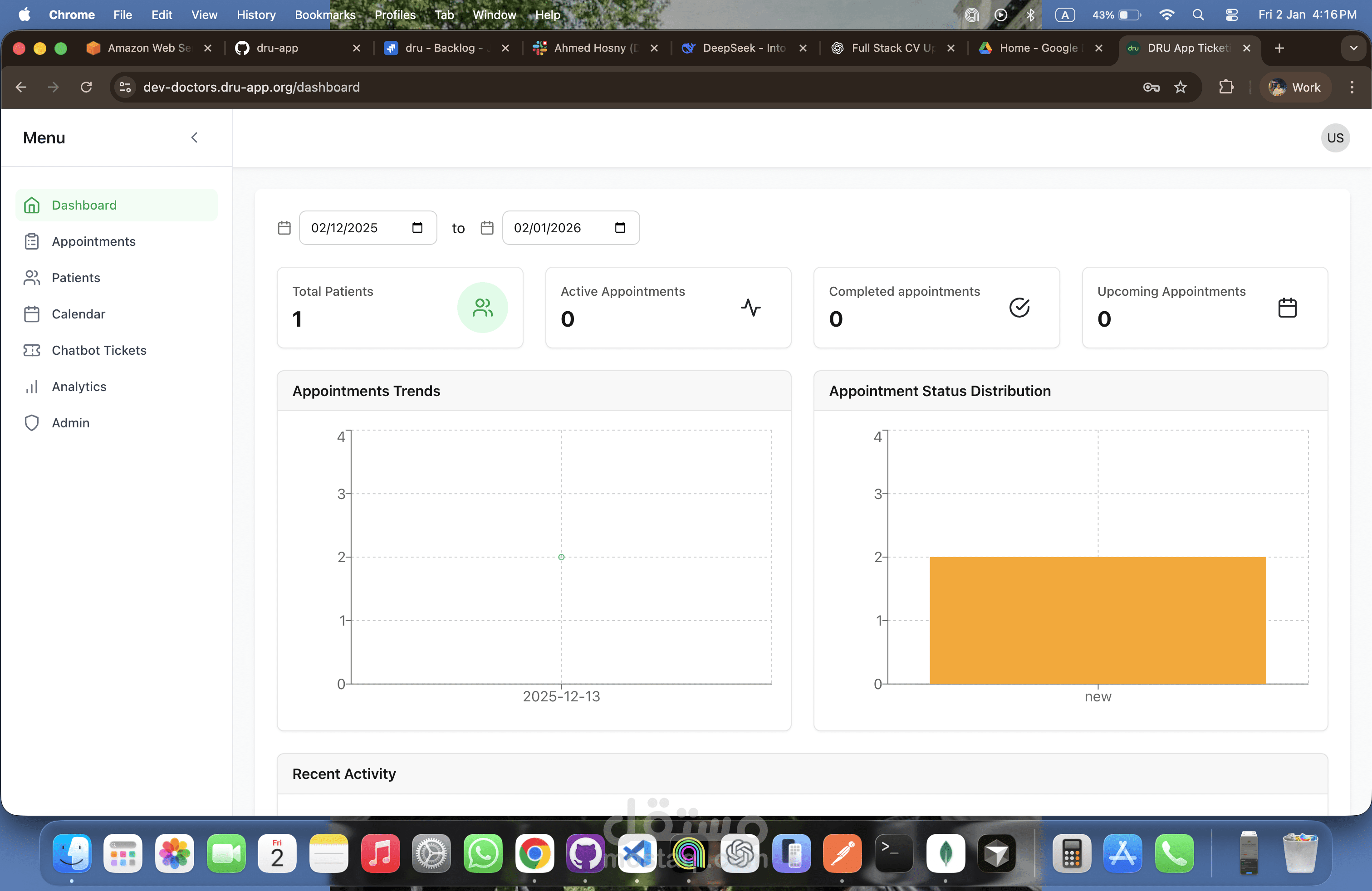Open the US user avatar button
This screenshot has width=1372, height=891.
pos(1334,138)
